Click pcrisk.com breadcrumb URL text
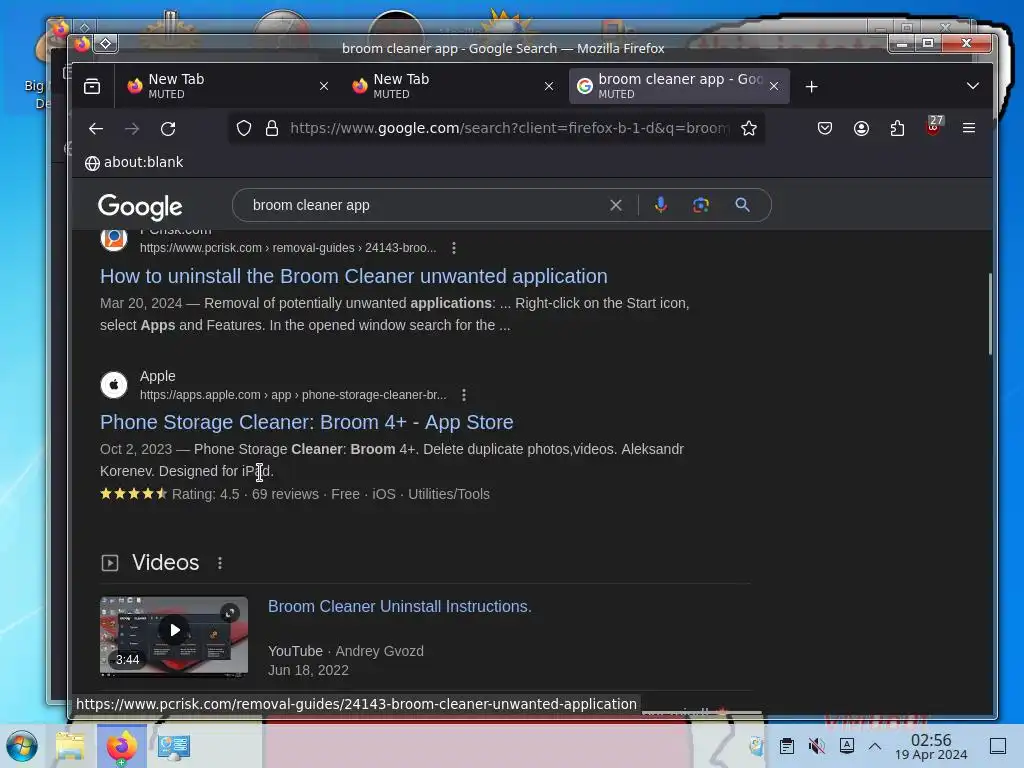Image resolution: width=1024 pixels, height=768 pixels. [288, 248]
